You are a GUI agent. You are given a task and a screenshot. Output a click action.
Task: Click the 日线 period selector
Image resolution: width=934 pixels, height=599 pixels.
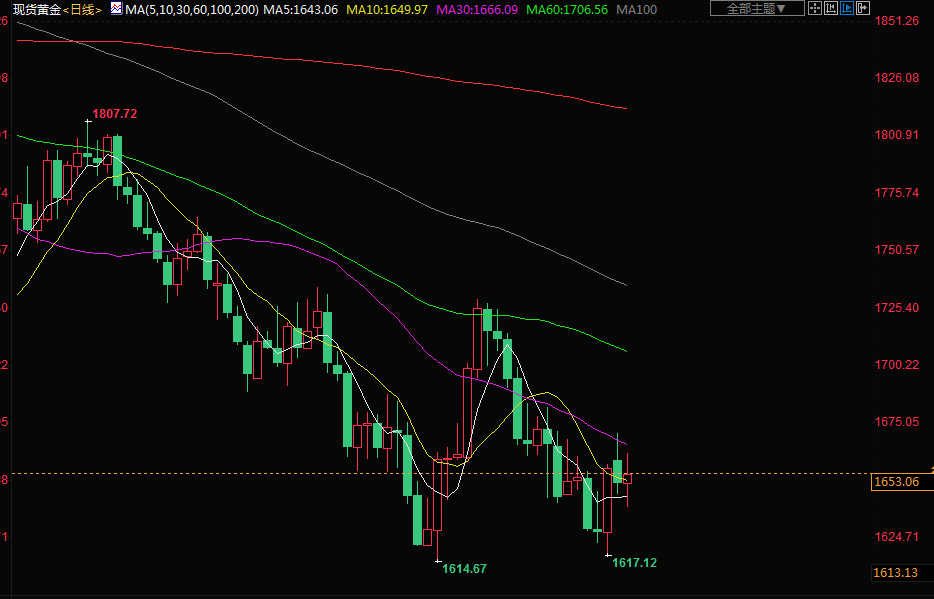coord(83,9)
